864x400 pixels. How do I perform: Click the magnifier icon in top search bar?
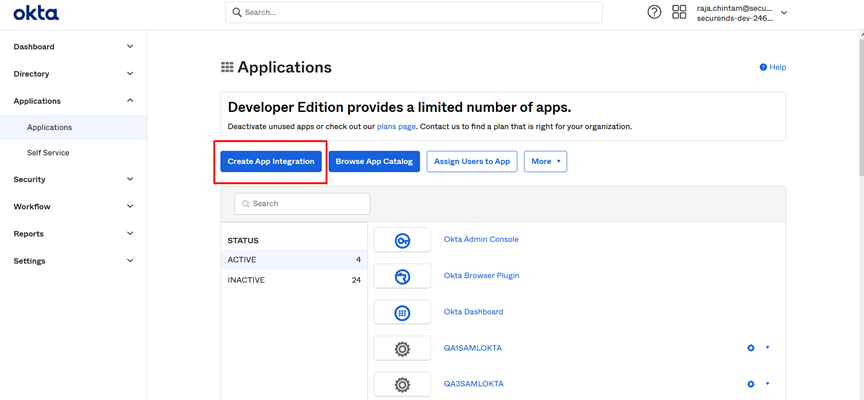(x=237, y=12)
